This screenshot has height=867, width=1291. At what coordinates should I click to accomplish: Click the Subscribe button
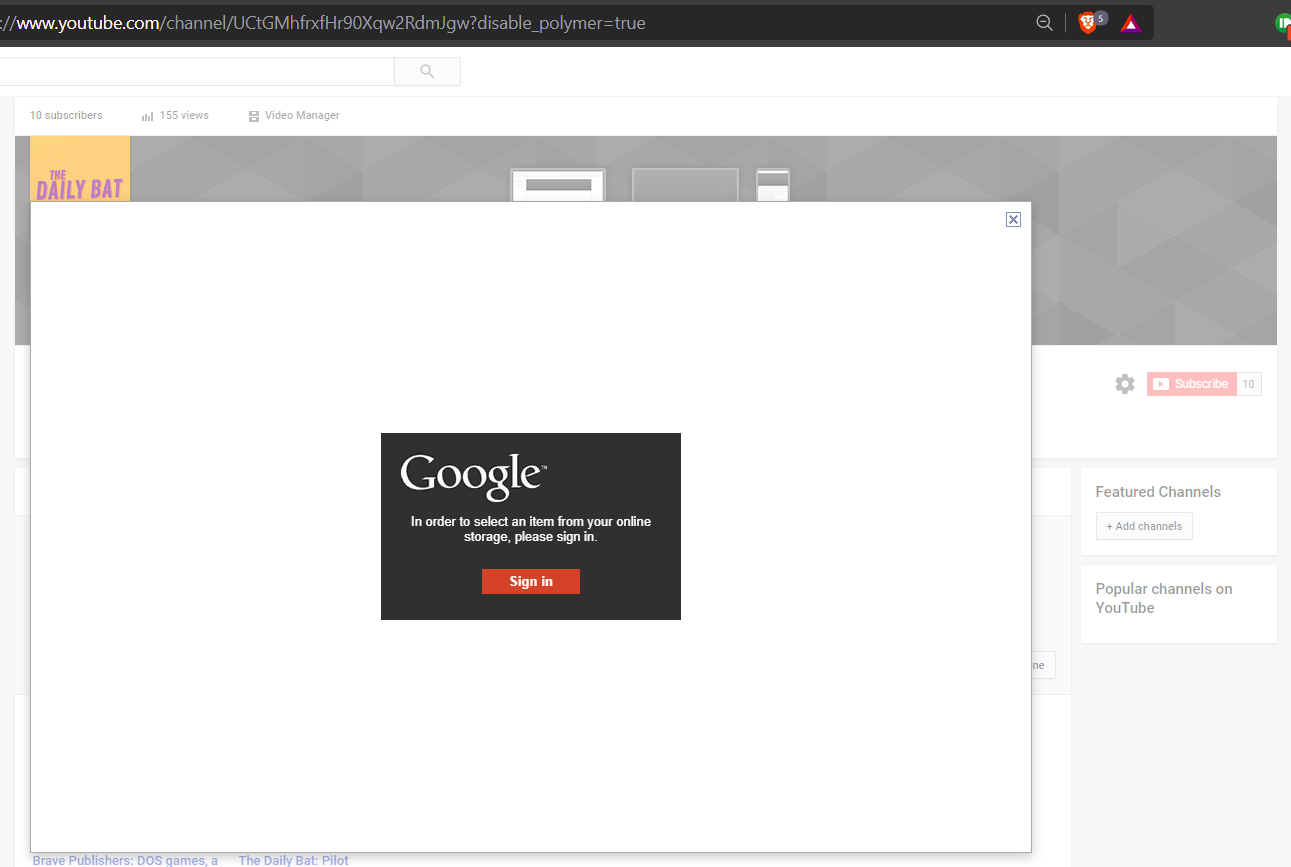[1192, 384]
